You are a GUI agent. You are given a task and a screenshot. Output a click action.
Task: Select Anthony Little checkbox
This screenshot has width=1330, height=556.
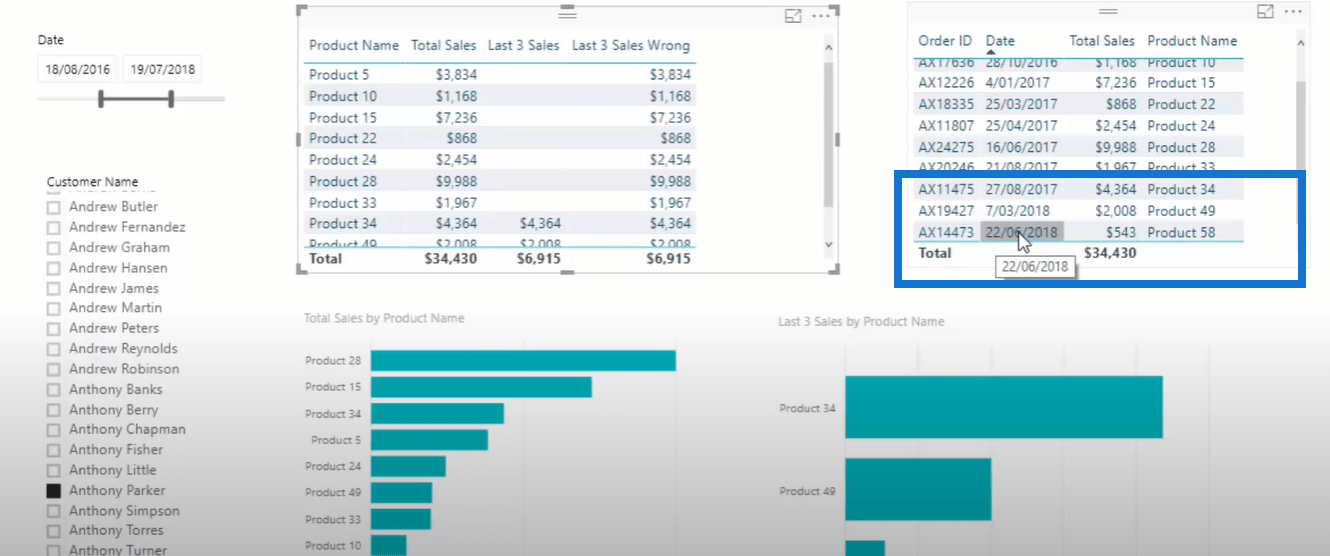(x=53, y=470)
